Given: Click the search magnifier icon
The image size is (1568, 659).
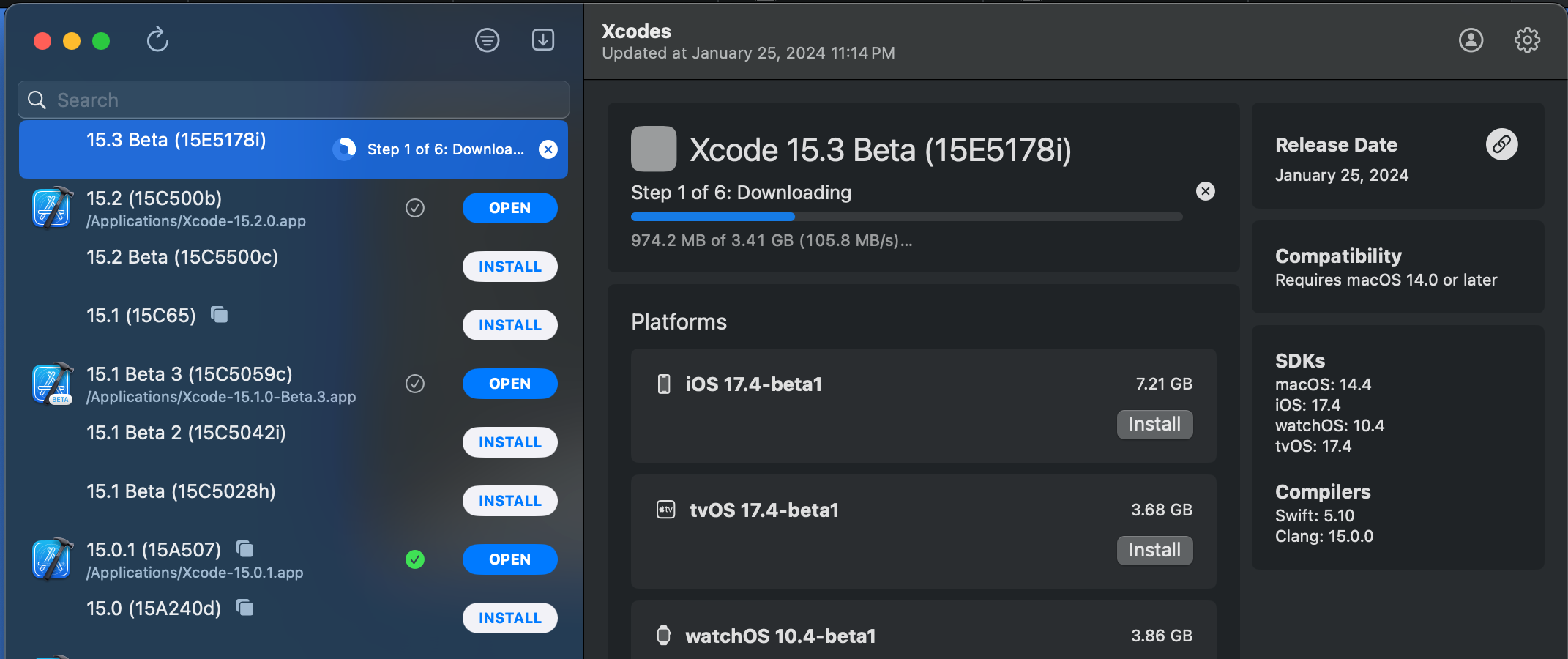Looking at the screenshot, I should 37,100.
